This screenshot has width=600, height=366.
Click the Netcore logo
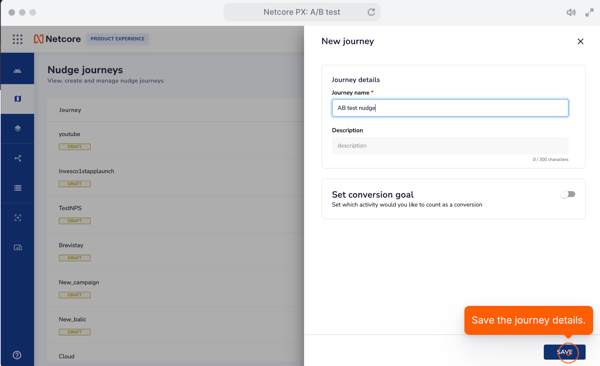[57, 39]
